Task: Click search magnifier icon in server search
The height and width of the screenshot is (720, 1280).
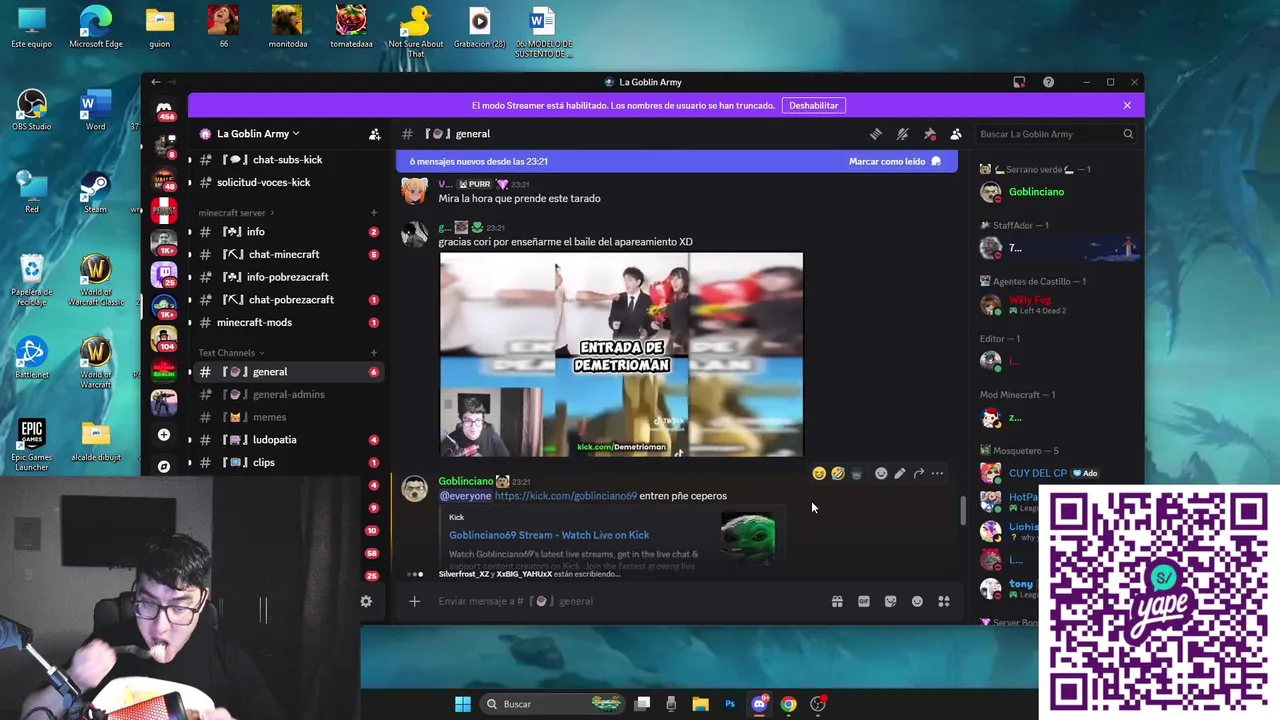Action: pos(1128,134)
